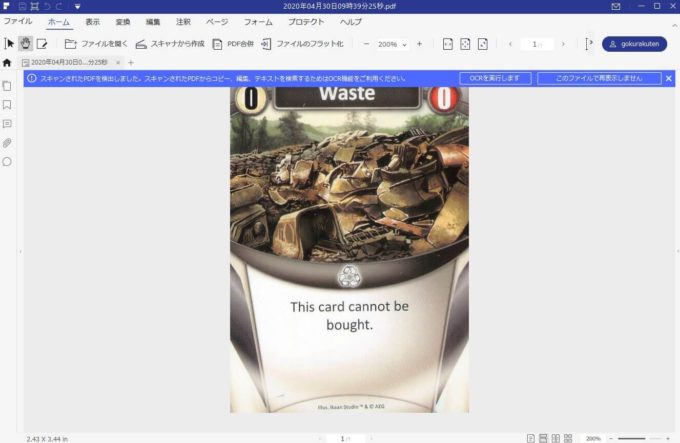The image size is (680, 443).
Task: Select the arrow selection tool
Action: tap(9, 43)
